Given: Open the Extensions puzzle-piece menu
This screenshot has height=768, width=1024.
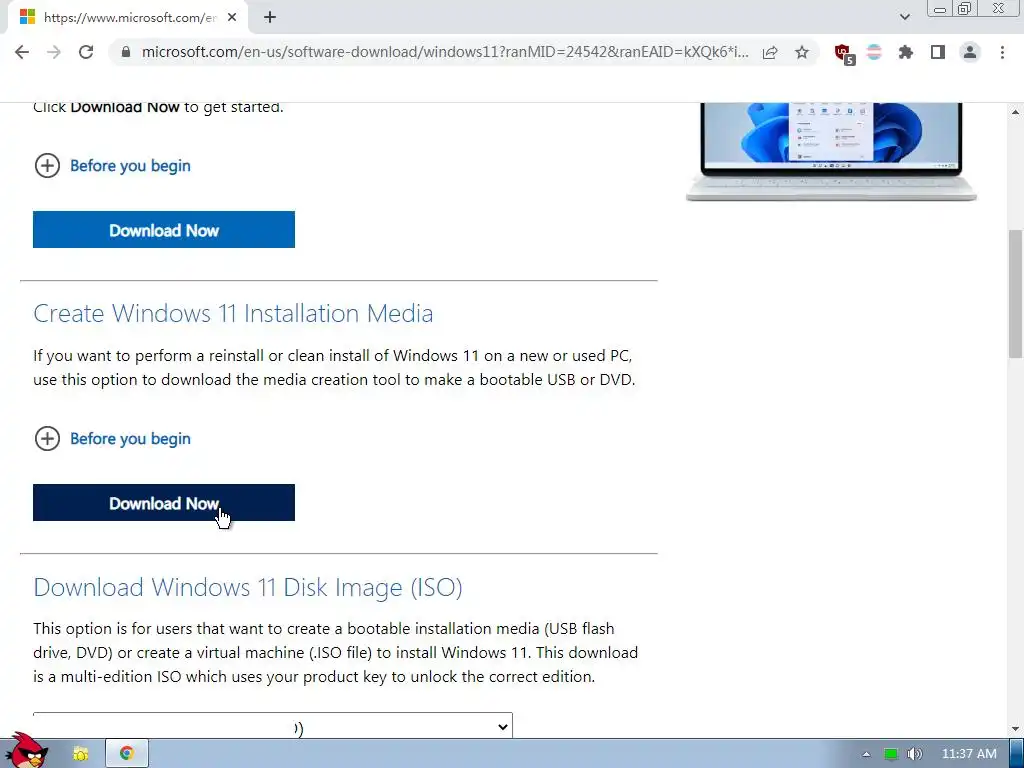Looking at the screenshot, I should (x=906, y=52).
